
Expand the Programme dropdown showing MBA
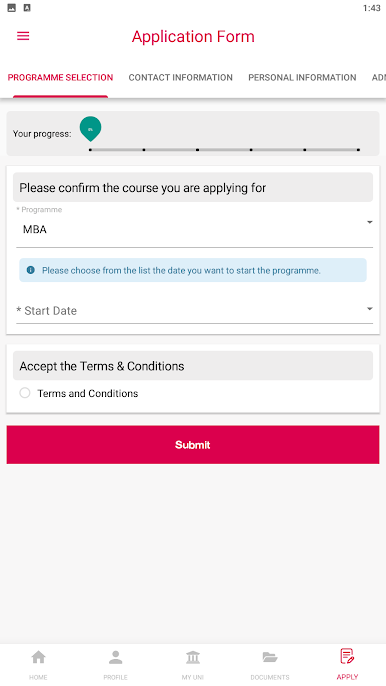click(x=195, y=229)
